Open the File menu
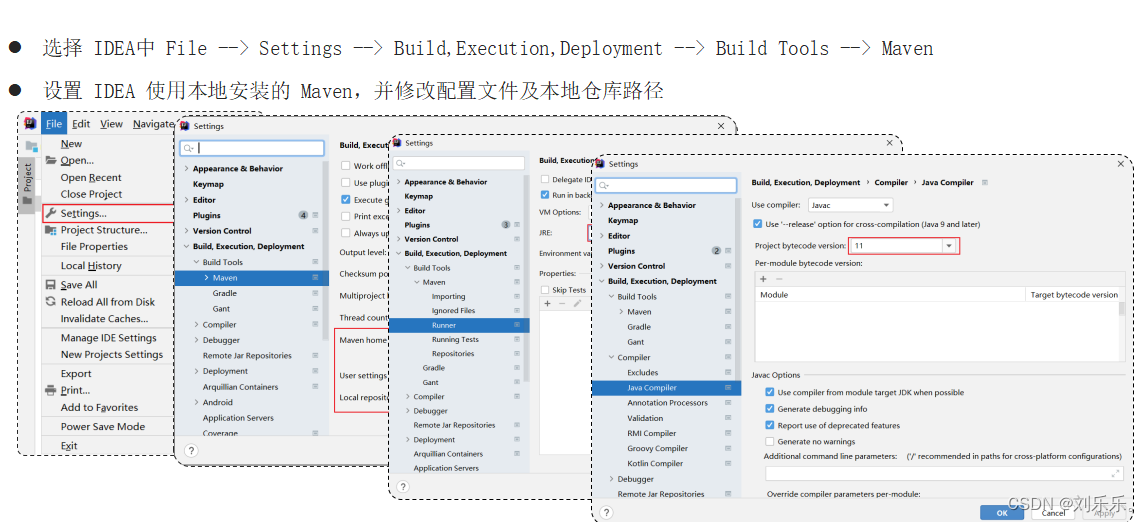The width and height of the screenshot is (1148, 522). coord(53,124)
